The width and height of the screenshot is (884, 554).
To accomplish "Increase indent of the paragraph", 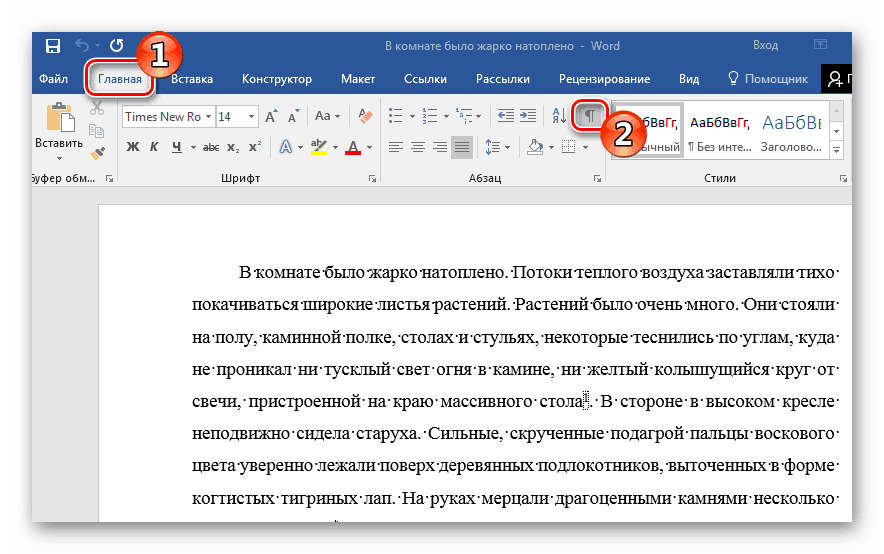I will coord(527,117).
